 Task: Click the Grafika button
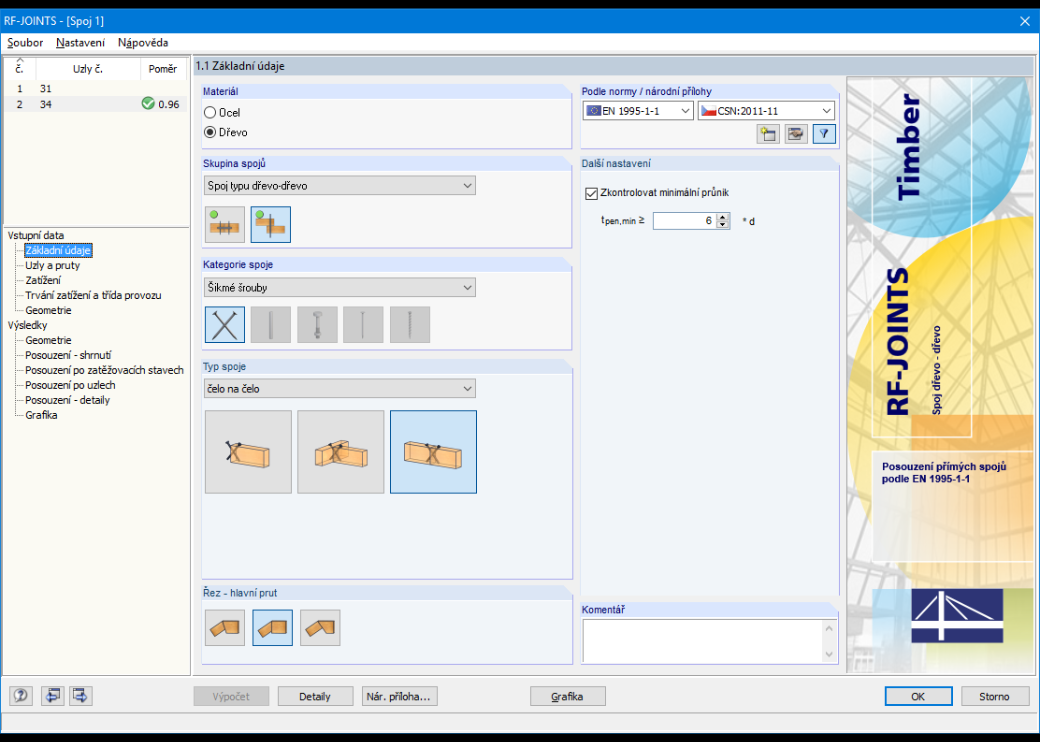pos(568,696)
